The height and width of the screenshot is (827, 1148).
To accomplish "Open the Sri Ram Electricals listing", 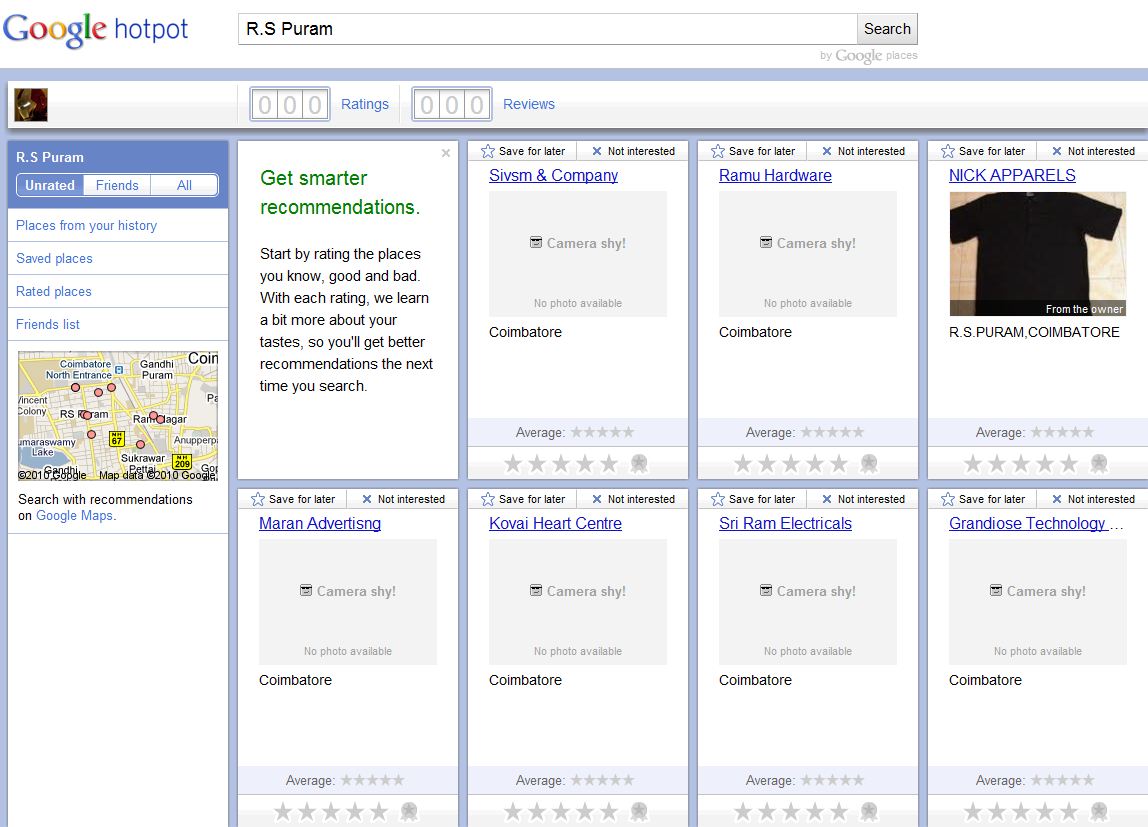I will coord(786,523).
